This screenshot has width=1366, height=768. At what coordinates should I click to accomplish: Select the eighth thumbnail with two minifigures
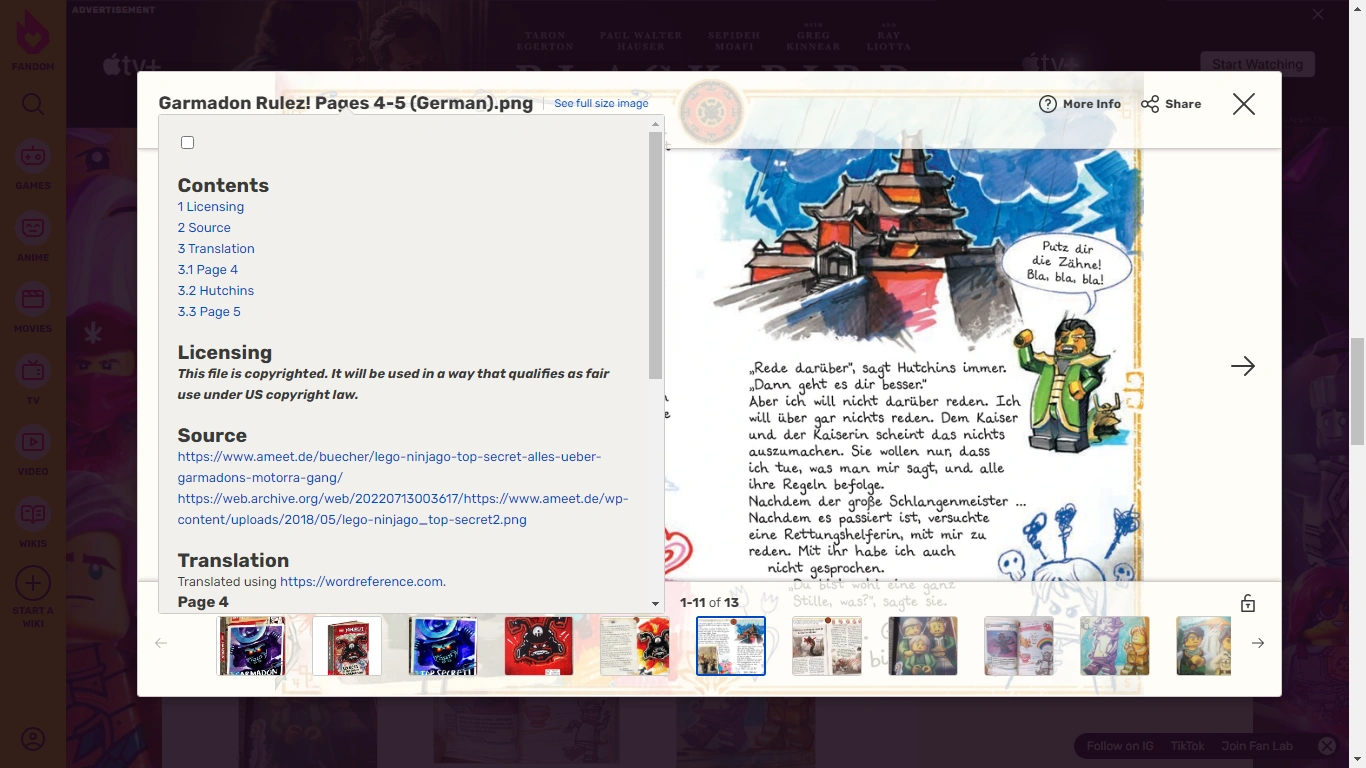pyautogui.click(x=923, y=646)
